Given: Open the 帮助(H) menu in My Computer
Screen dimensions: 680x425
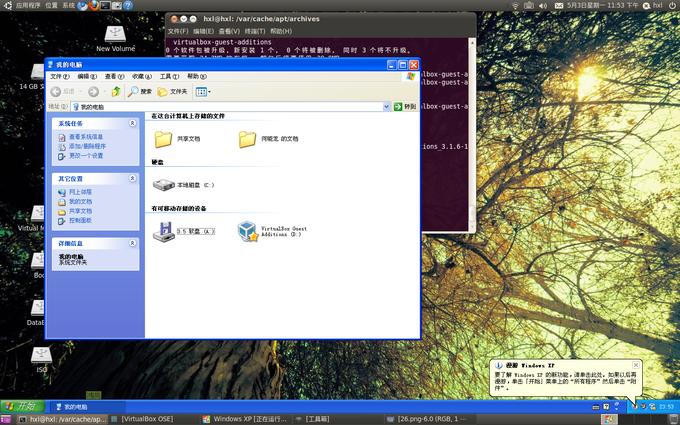Looking at the screenshot, I should click(x=196, y=76).
